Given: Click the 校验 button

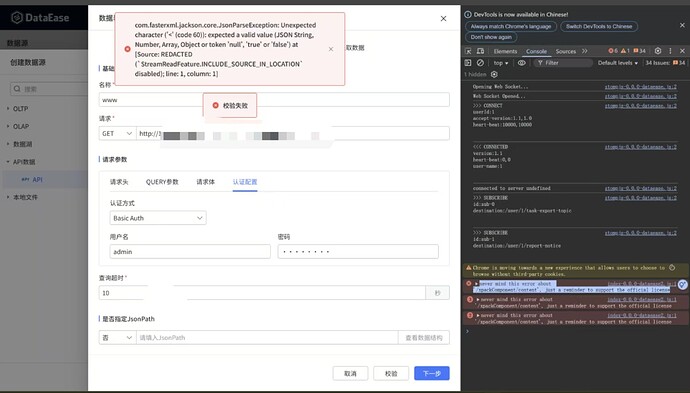Looking at the screenshot, I should pos(391,373).
